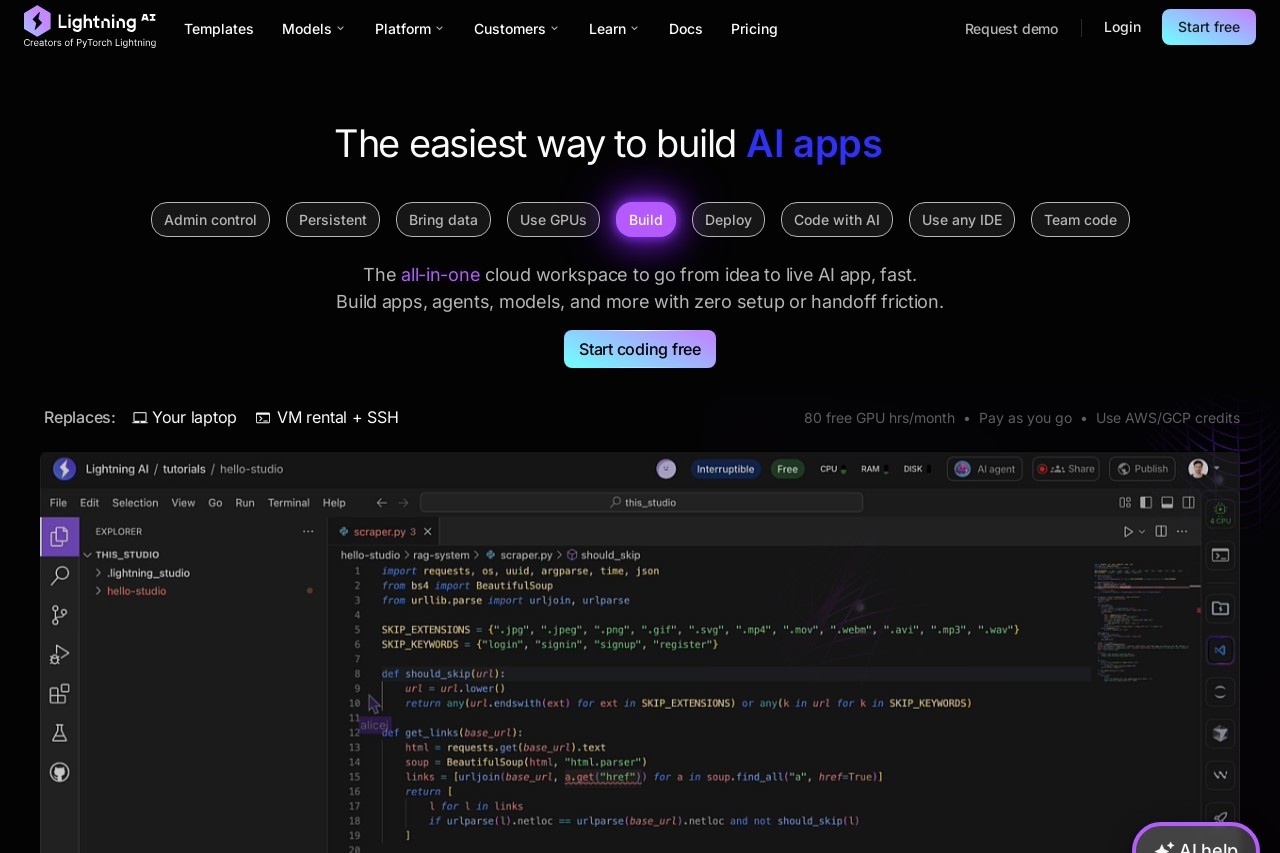Click Request demo link
Screen dimensions: 1280x853
[x=1011, y=29]
